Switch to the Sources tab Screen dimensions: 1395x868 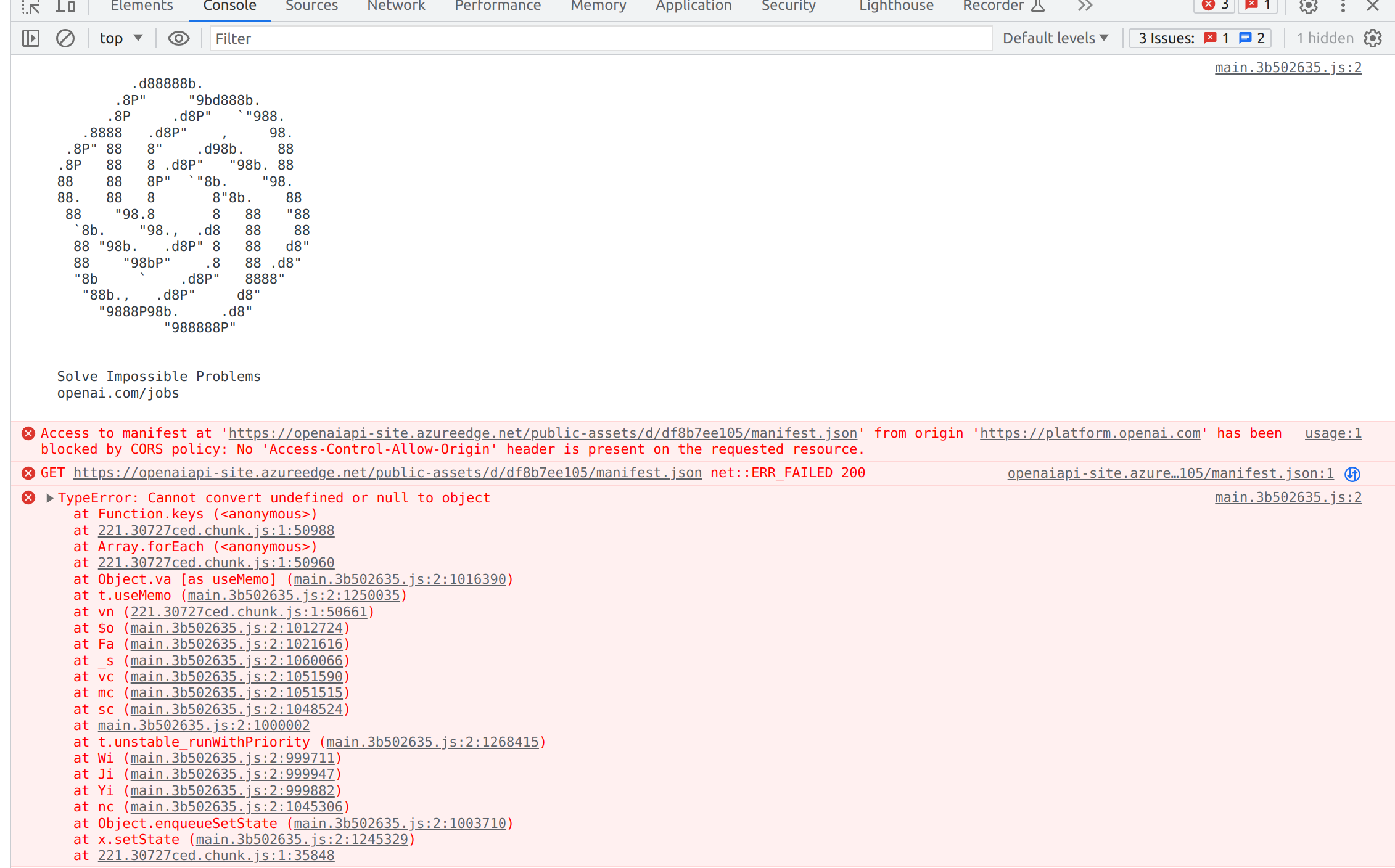[311, 6]
